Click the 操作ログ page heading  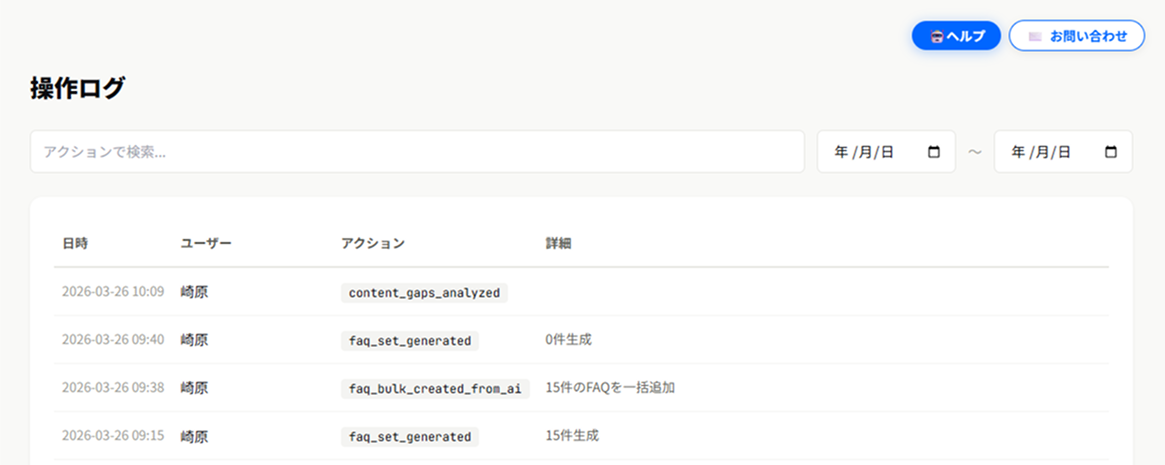click(x=78, y=88)
